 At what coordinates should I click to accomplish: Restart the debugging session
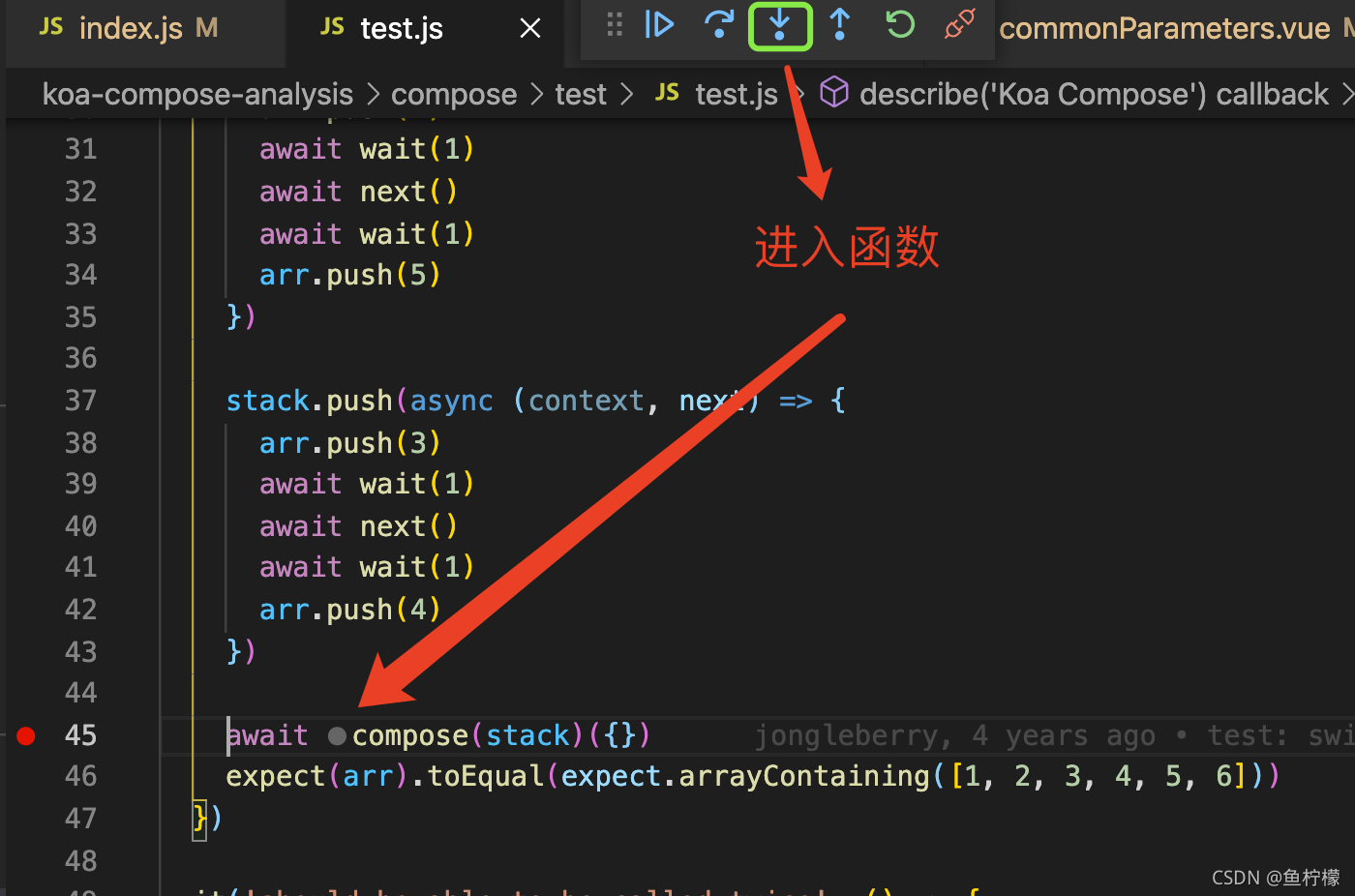tap(900, 24)
